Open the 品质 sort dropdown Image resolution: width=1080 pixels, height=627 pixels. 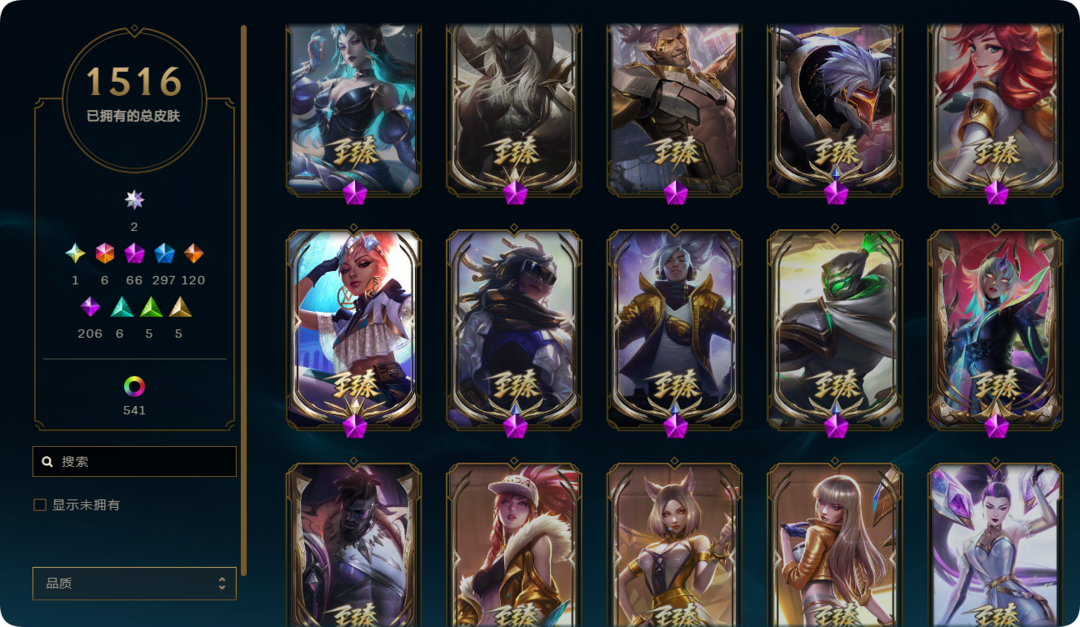tap(134, 584)
